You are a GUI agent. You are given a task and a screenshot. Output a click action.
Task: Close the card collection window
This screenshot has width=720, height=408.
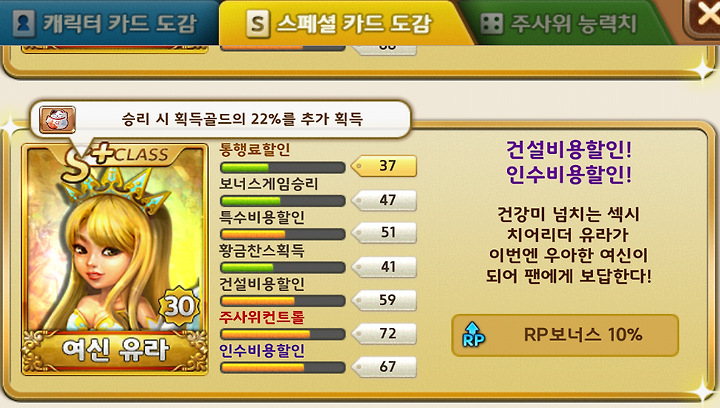703,17
